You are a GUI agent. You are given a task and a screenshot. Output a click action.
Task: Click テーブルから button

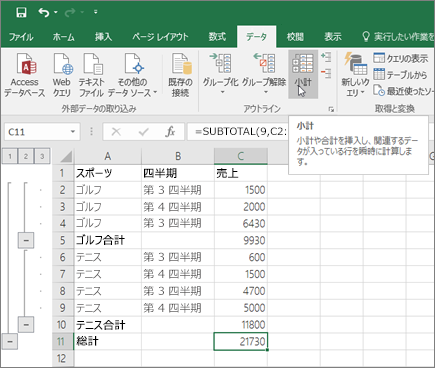(x=400, y=74)
